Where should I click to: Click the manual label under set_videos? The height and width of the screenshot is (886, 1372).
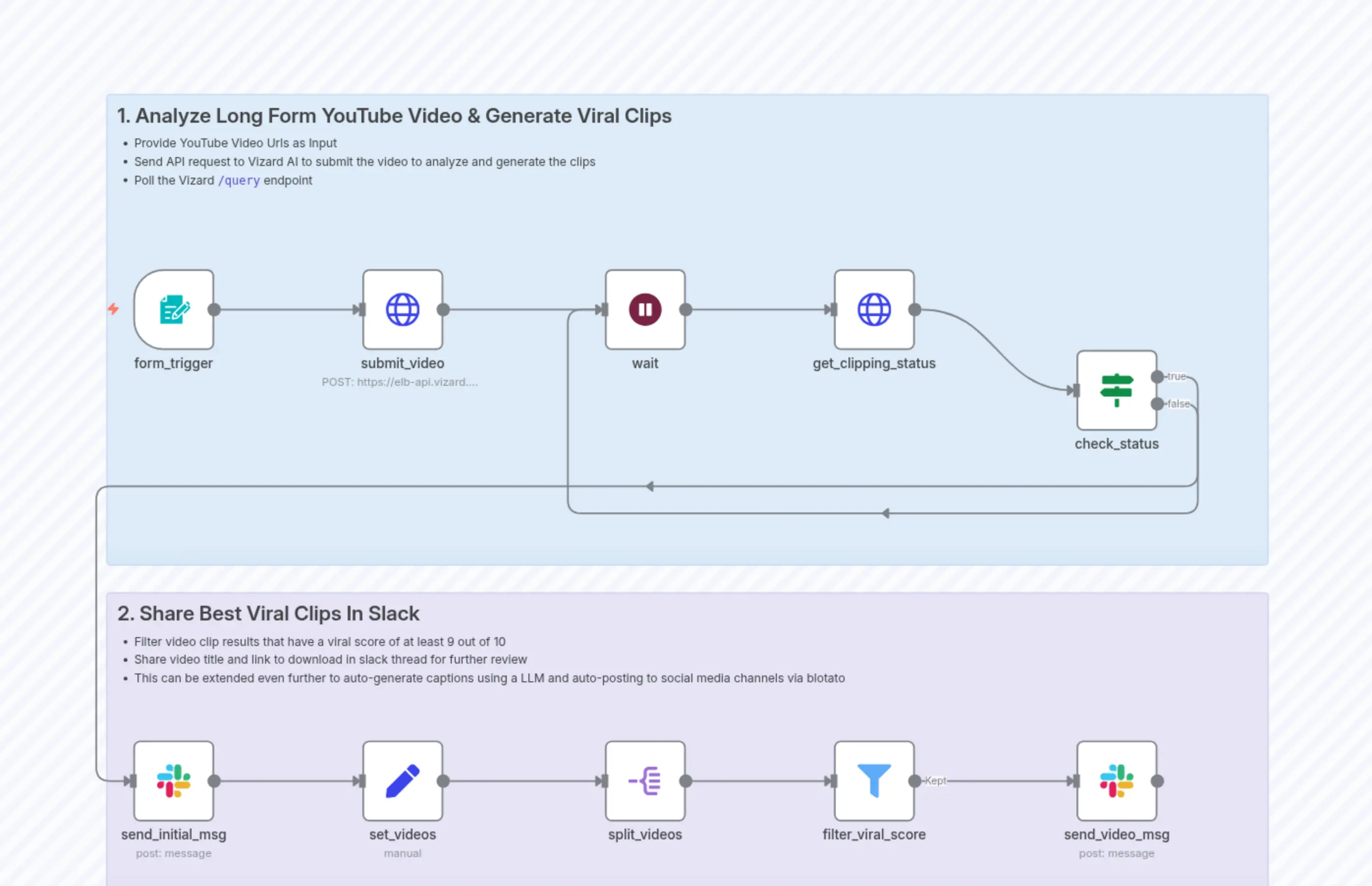[x=402, y=853]
